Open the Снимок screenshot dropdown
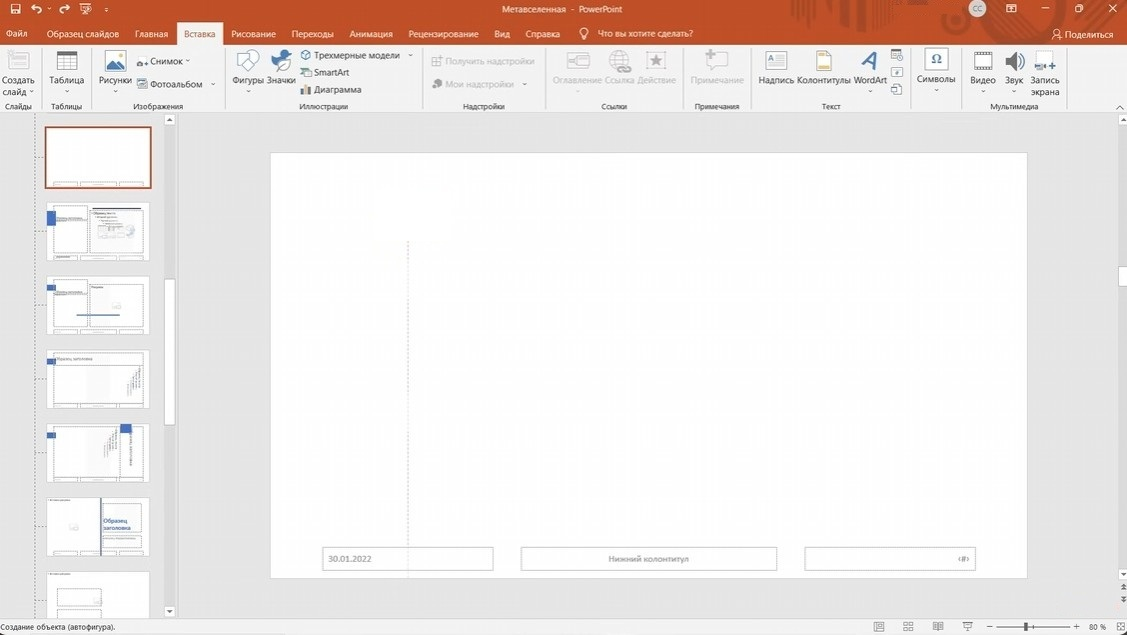1127x635 pixels. point(164,61)
